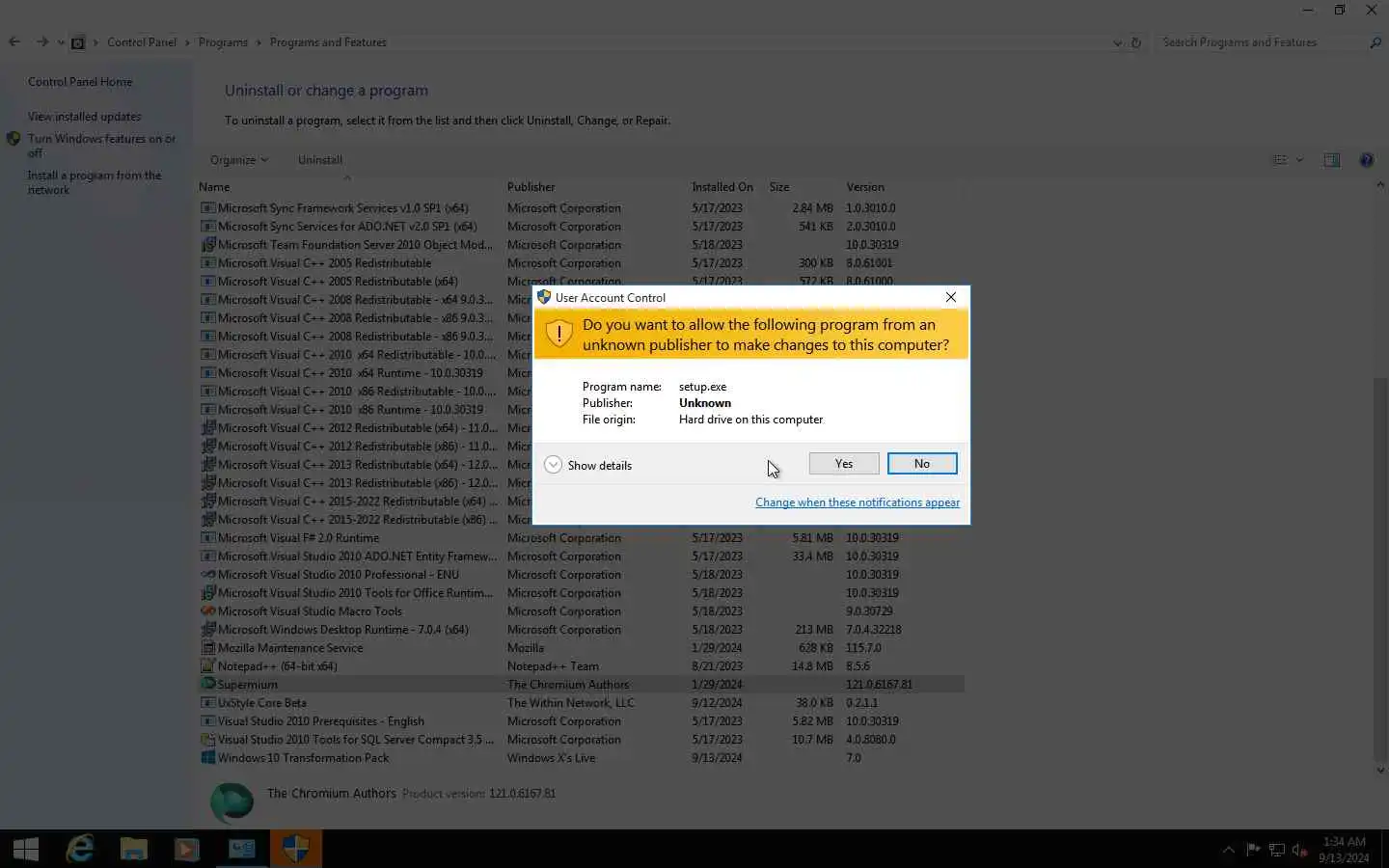Click the Supermium details pane logo
The image size is (1389, 868).
click(x=232, y=802)
